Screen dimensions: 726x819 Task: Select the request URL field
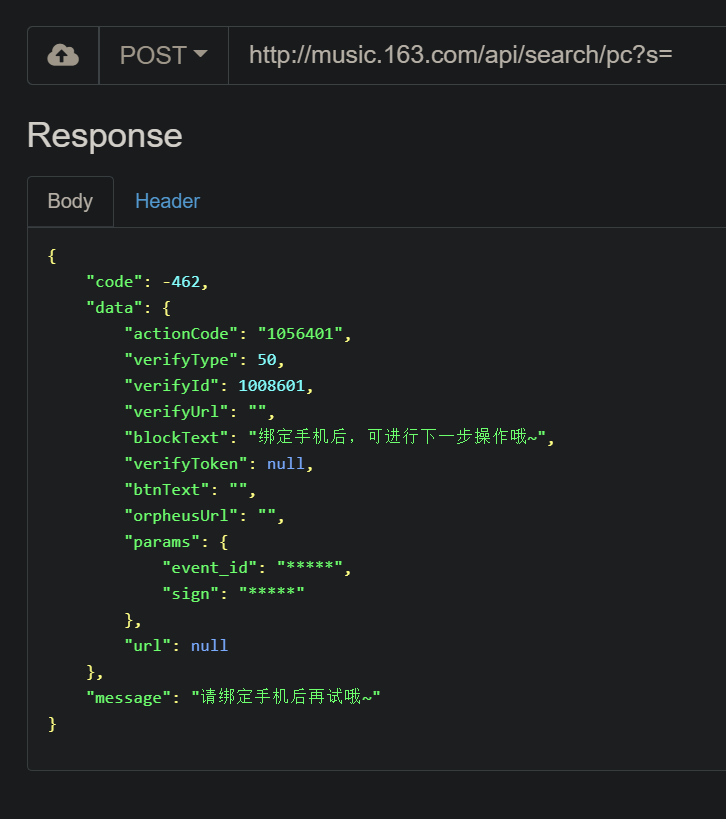click(459, 55)
